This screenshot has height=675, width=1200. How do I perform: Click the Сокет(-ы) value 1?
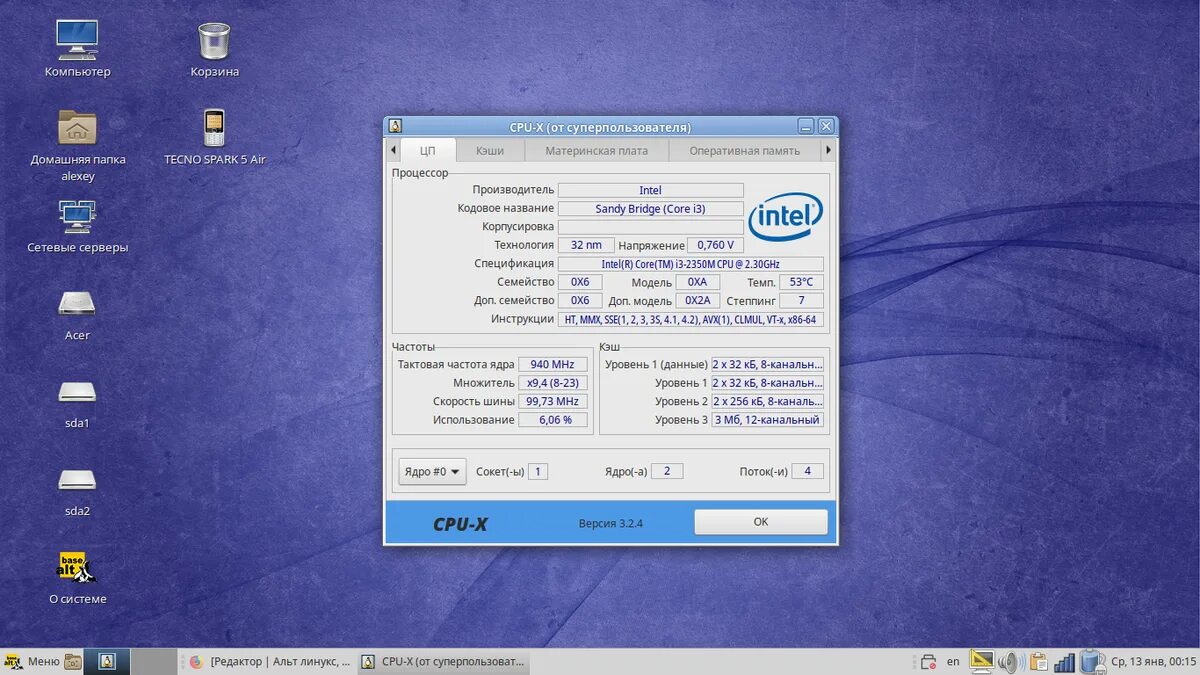[x=538, y=471]
